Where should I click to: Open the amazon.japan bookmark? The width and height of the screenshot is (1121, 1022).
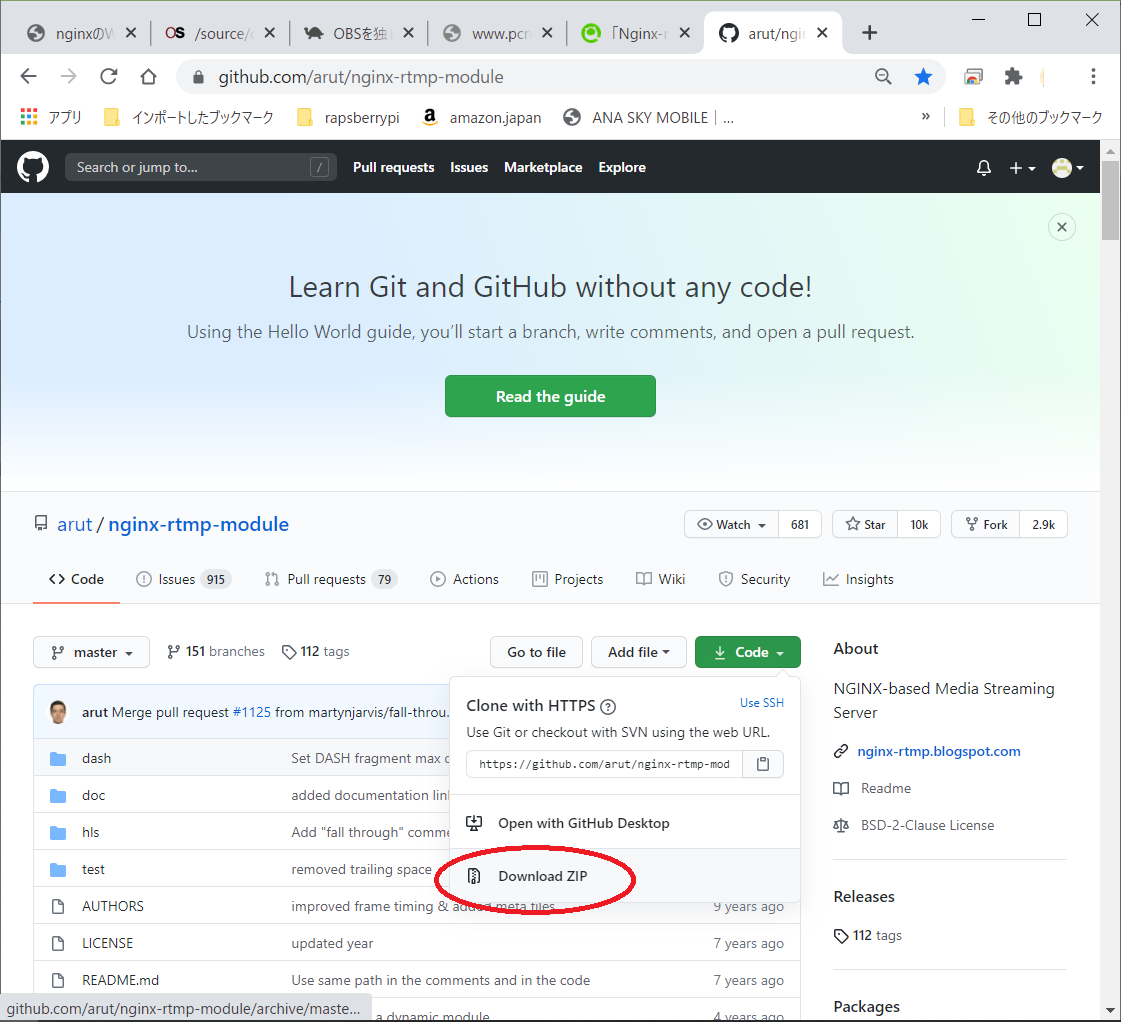coord(482,117)
